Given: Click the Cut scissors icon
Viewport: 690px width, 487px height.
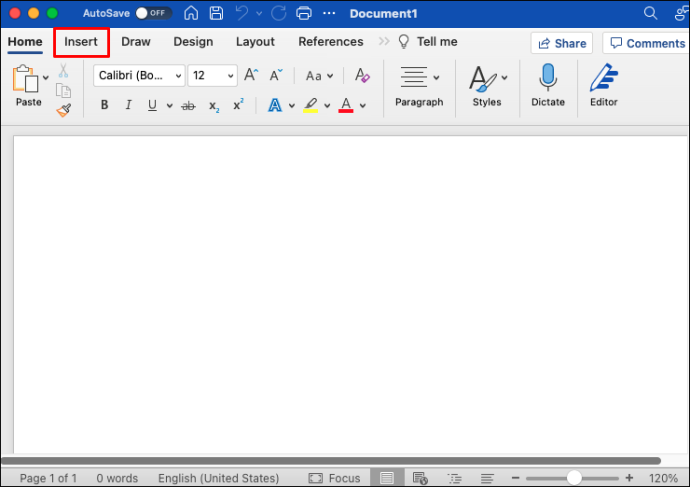Looking at the screenshot, I should point(63,70).
